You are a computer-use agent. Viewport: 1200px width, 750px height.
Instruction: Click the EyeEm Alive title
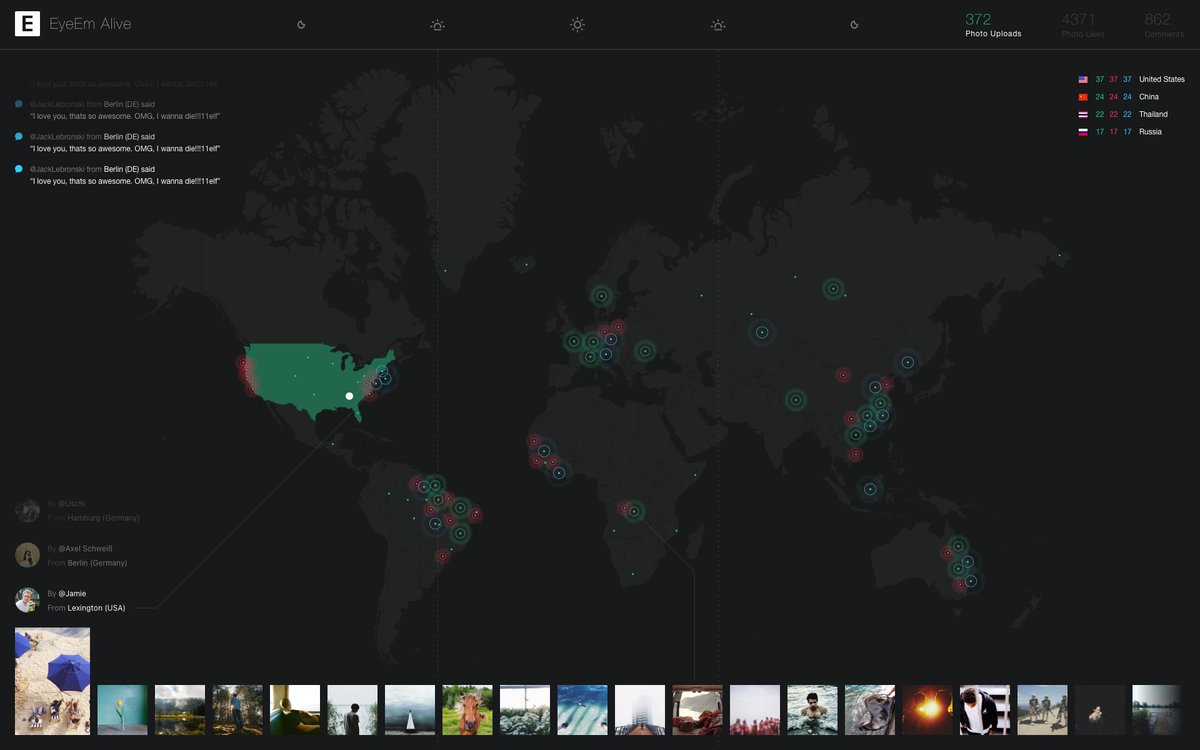point(90,24)
